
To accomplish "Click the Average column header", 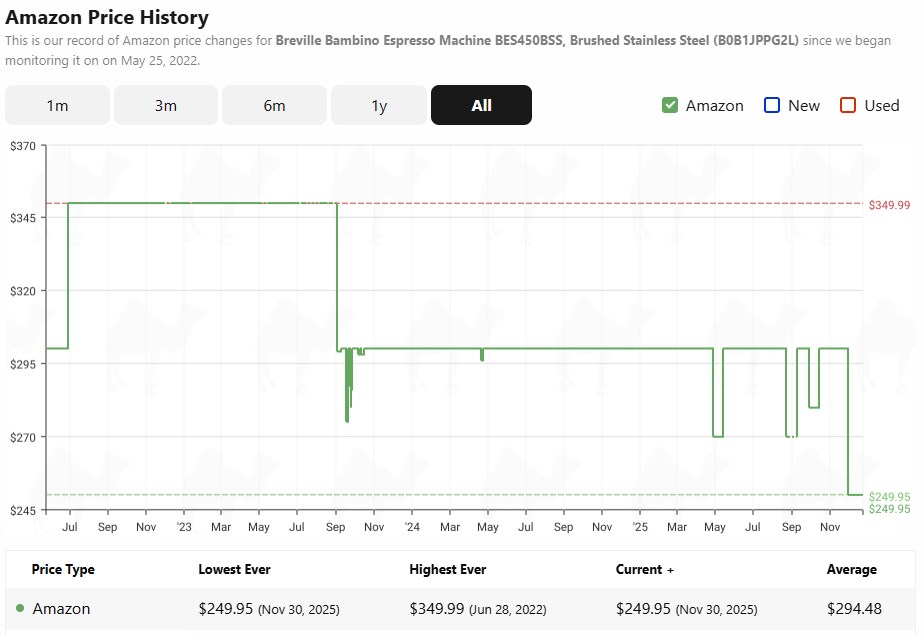I will [x=851, y=569].
